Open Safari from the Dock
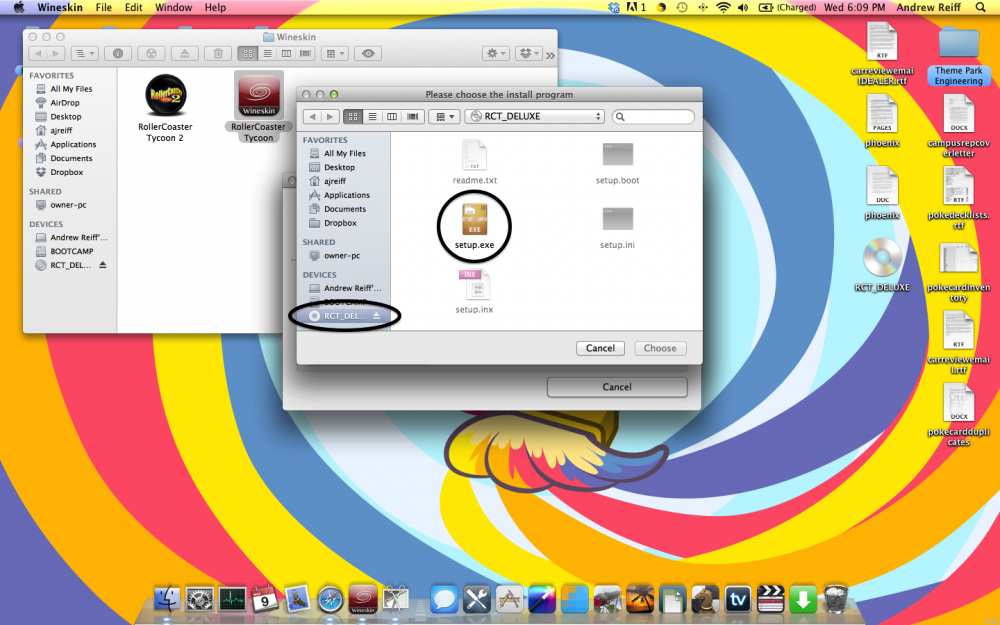This screenshot has width=1000, height=625. [330, 599]
